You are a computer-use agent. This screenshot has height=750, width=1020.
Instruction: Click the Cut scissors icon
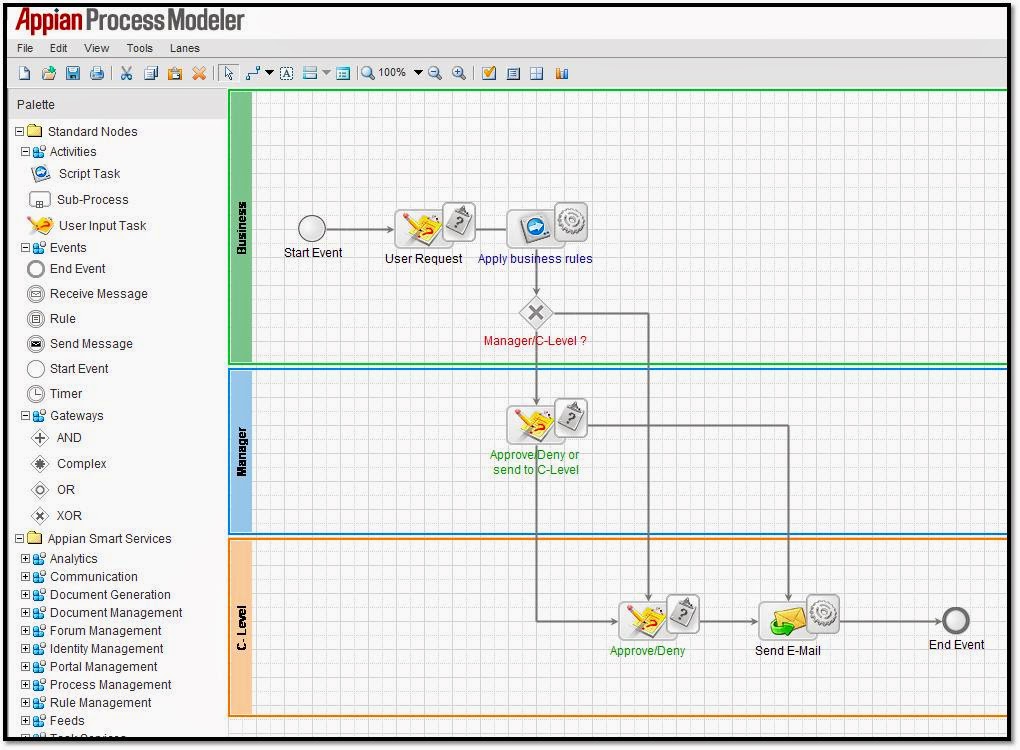pyautogui.click(x=126, y=74)
